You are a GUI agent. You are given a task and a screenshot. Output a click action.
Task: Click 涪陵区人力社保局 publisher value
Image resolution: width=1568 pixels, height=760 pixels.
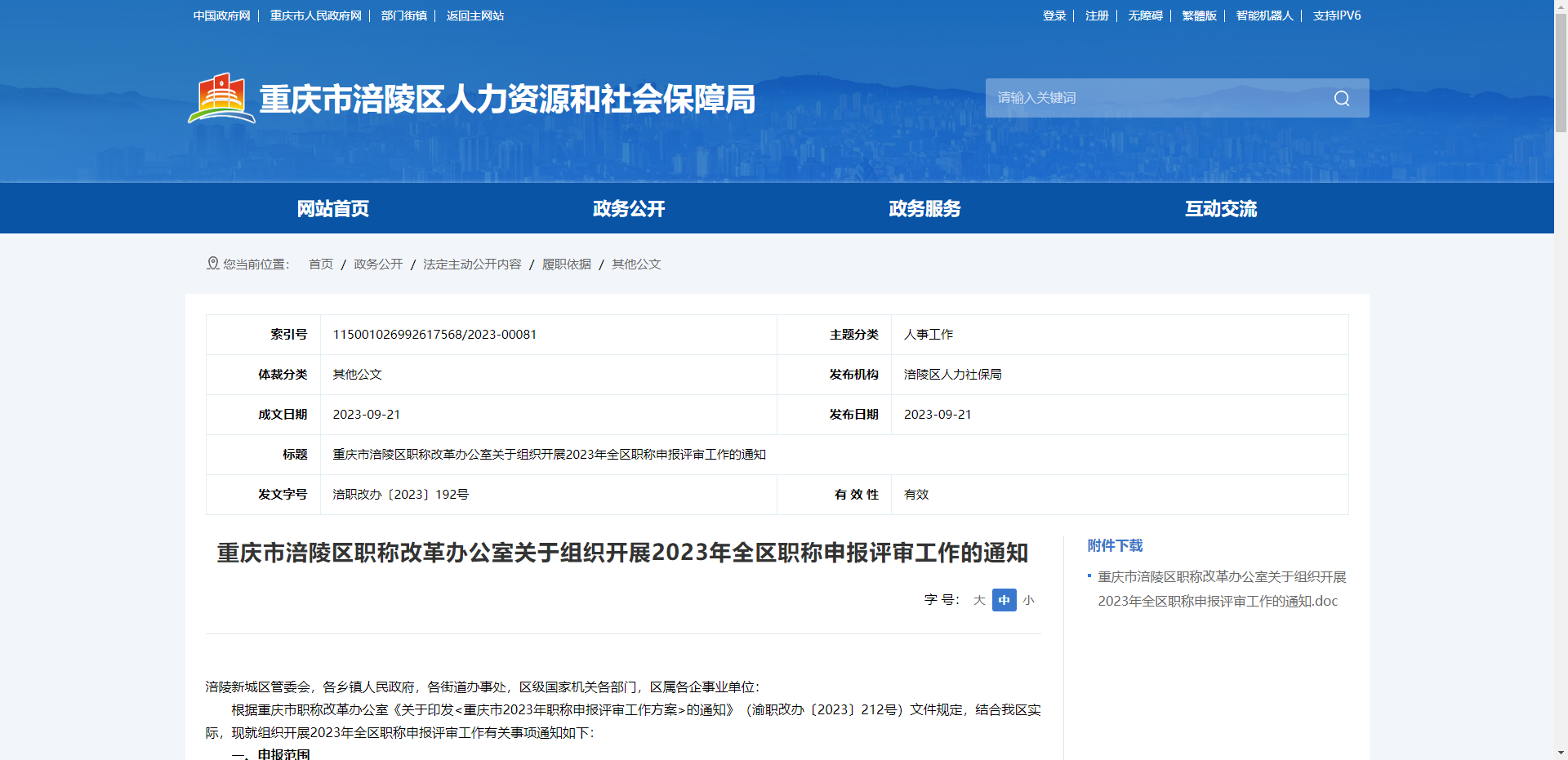tap(952, 375)
